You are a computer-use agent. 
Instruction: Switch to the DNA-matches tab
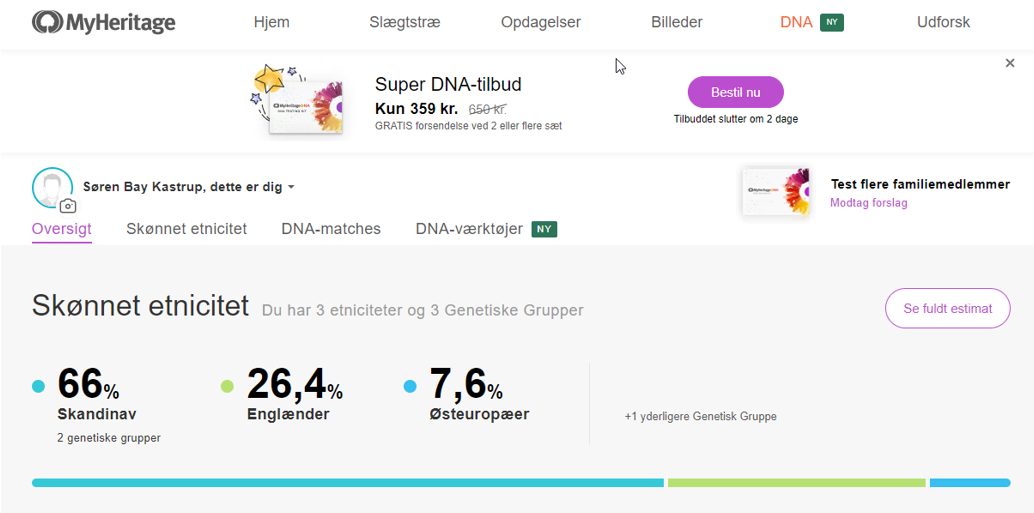331,229
